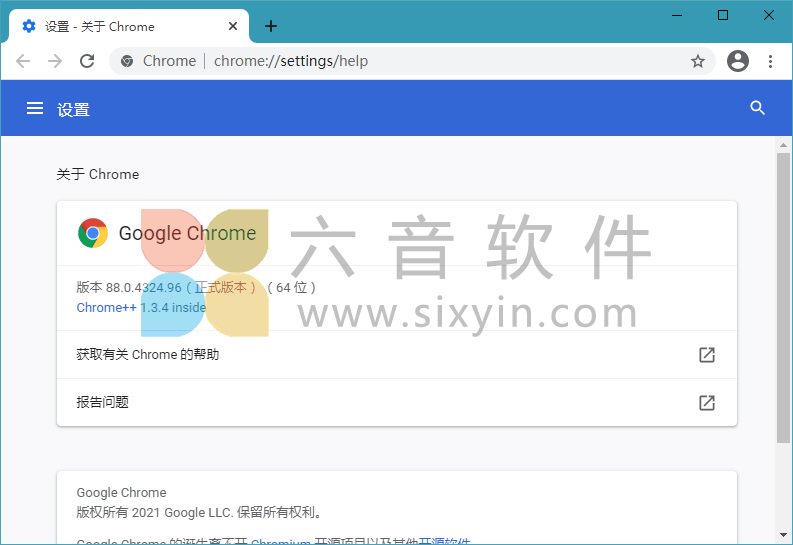Click the address bar URL chrome://settings/help
The height and width of the screenshot is (545, 793).
pos(291,61)
